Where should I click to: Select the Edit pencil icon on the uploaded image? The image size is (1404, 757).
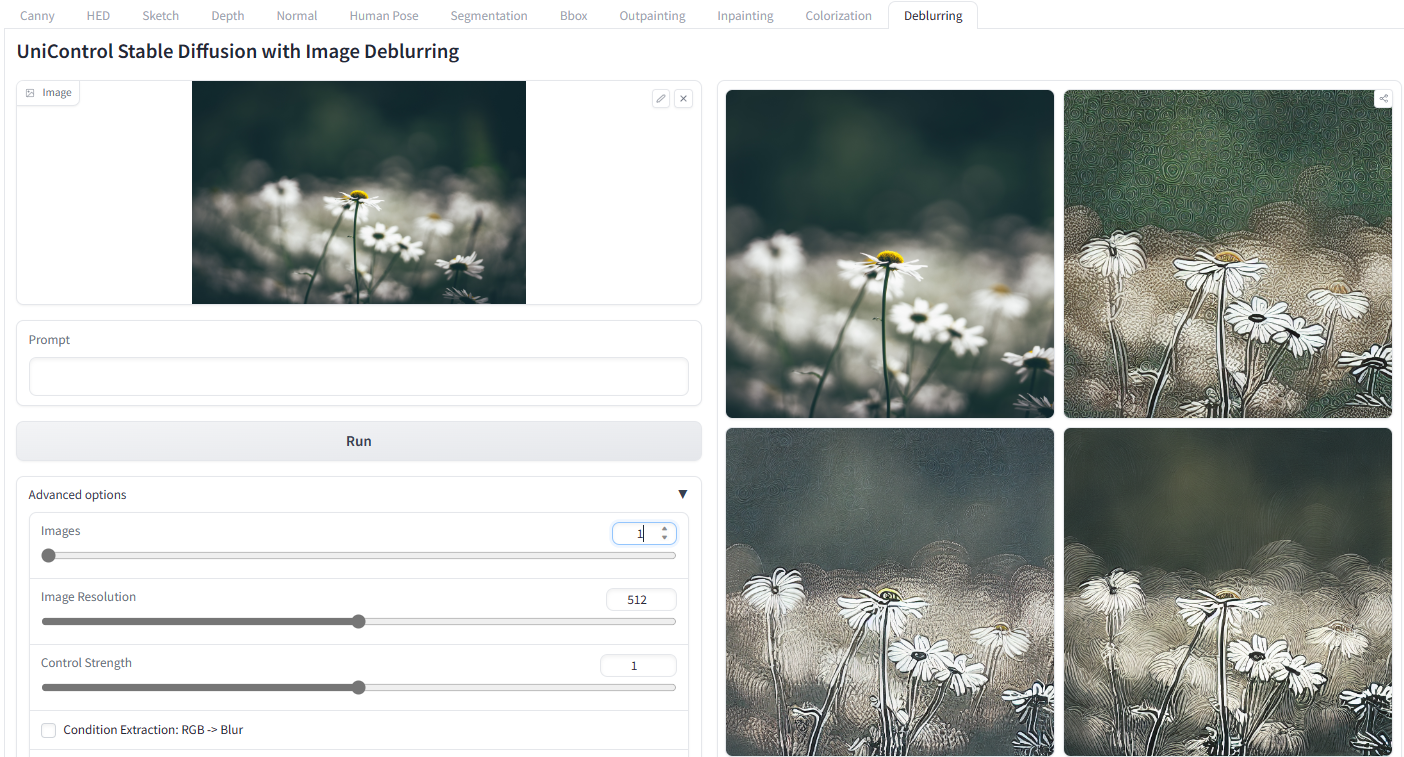tap(660, 98)
